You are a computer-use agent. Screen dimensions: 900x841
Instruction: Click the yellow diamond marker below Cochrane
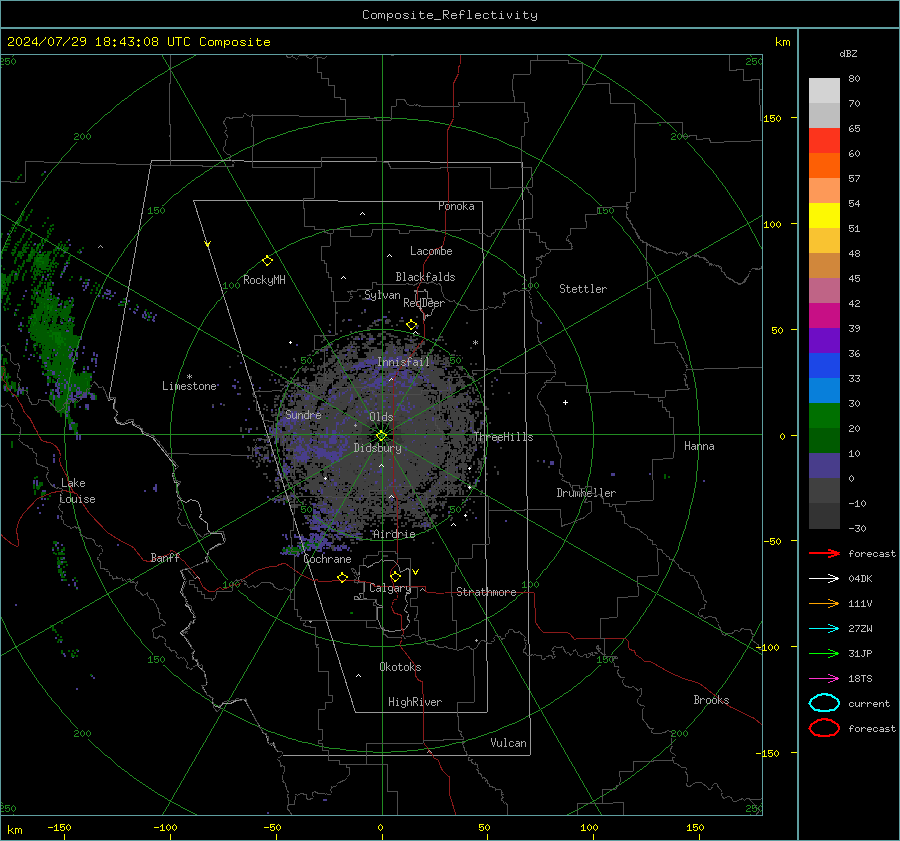(342, 577)
